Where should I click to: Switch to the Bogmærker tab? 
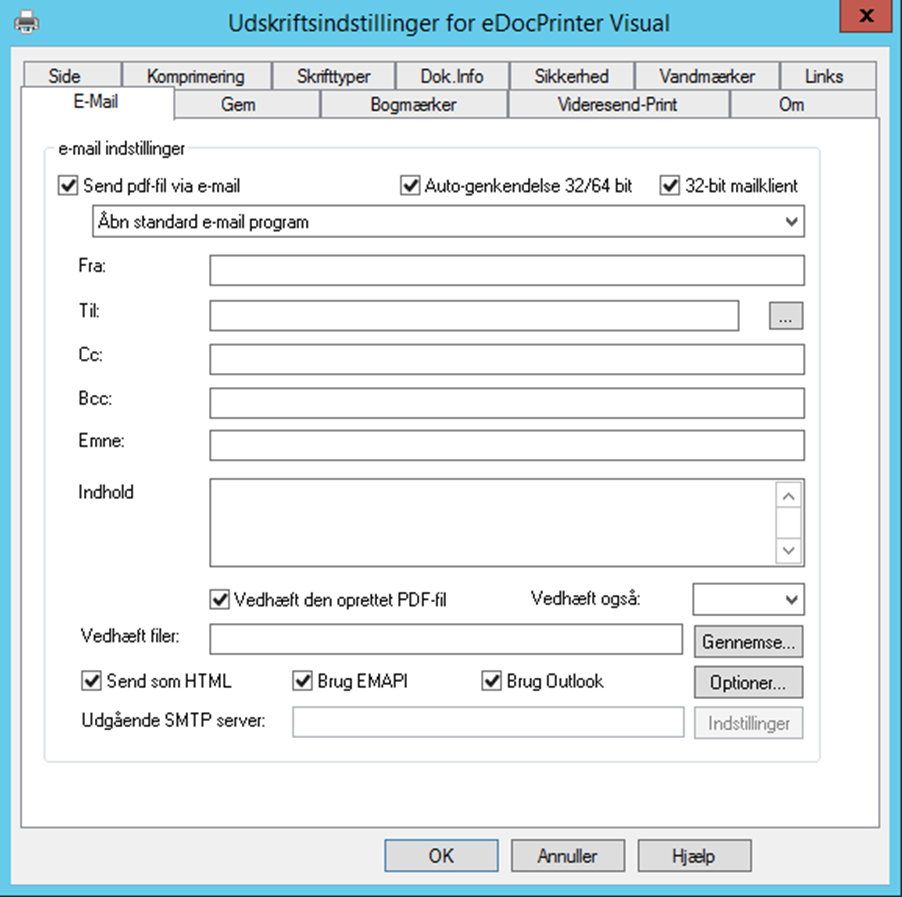pyautogui.click(x=413, y=104)
